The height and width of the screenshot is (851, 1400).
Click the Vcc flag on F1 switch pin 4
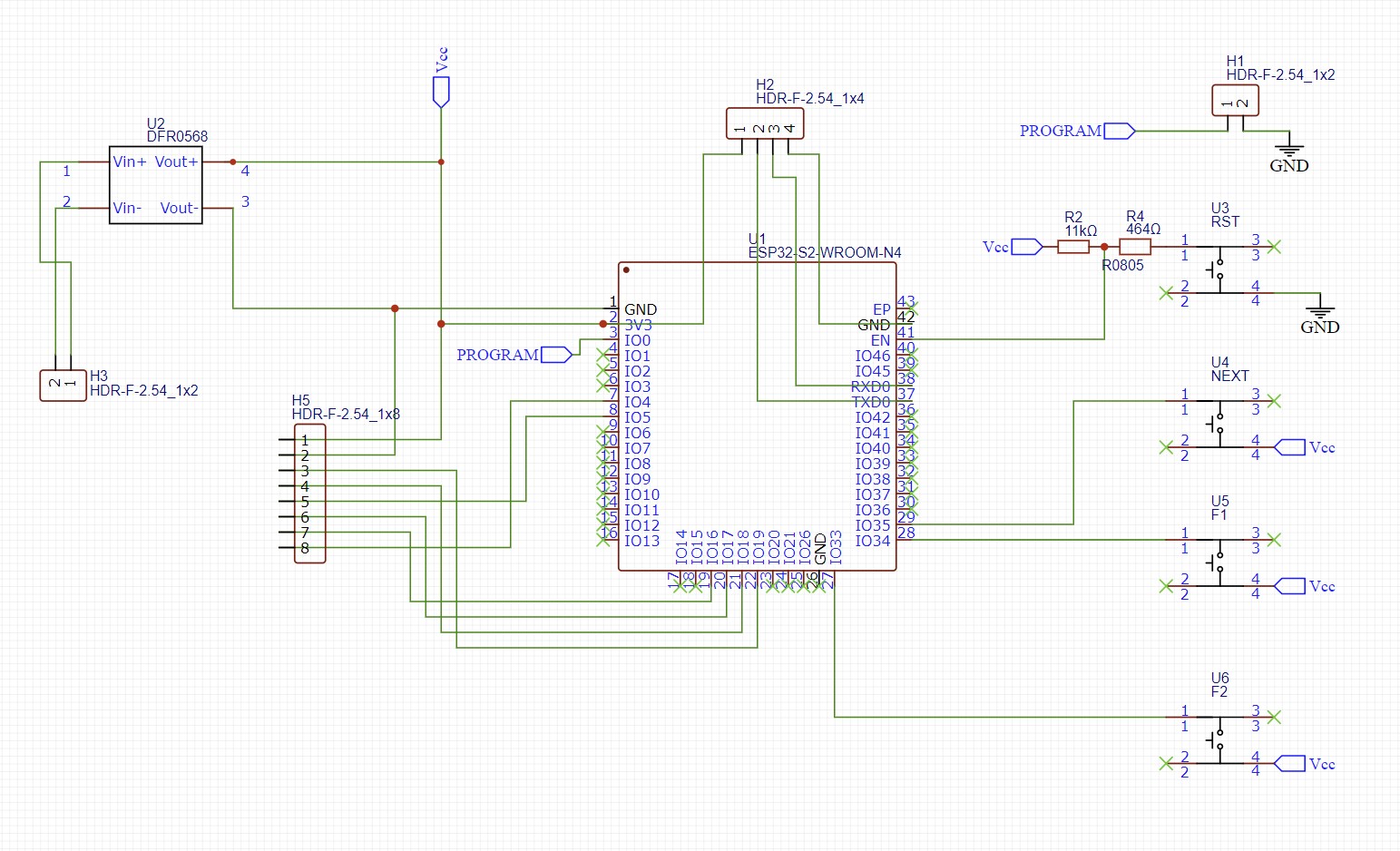tap(1290, 586)
